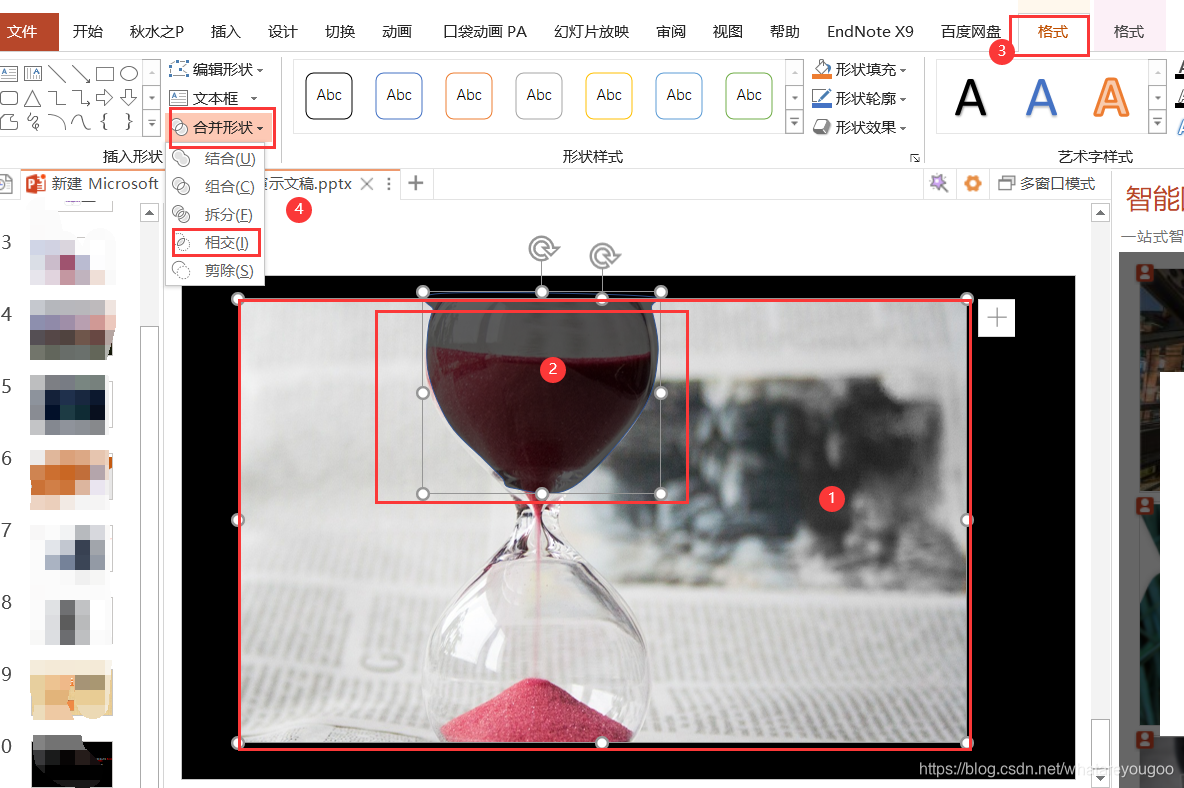Open shape styles dialog launcher
1184x788 pixels.
pyautogui.click(x=914, y=158)
